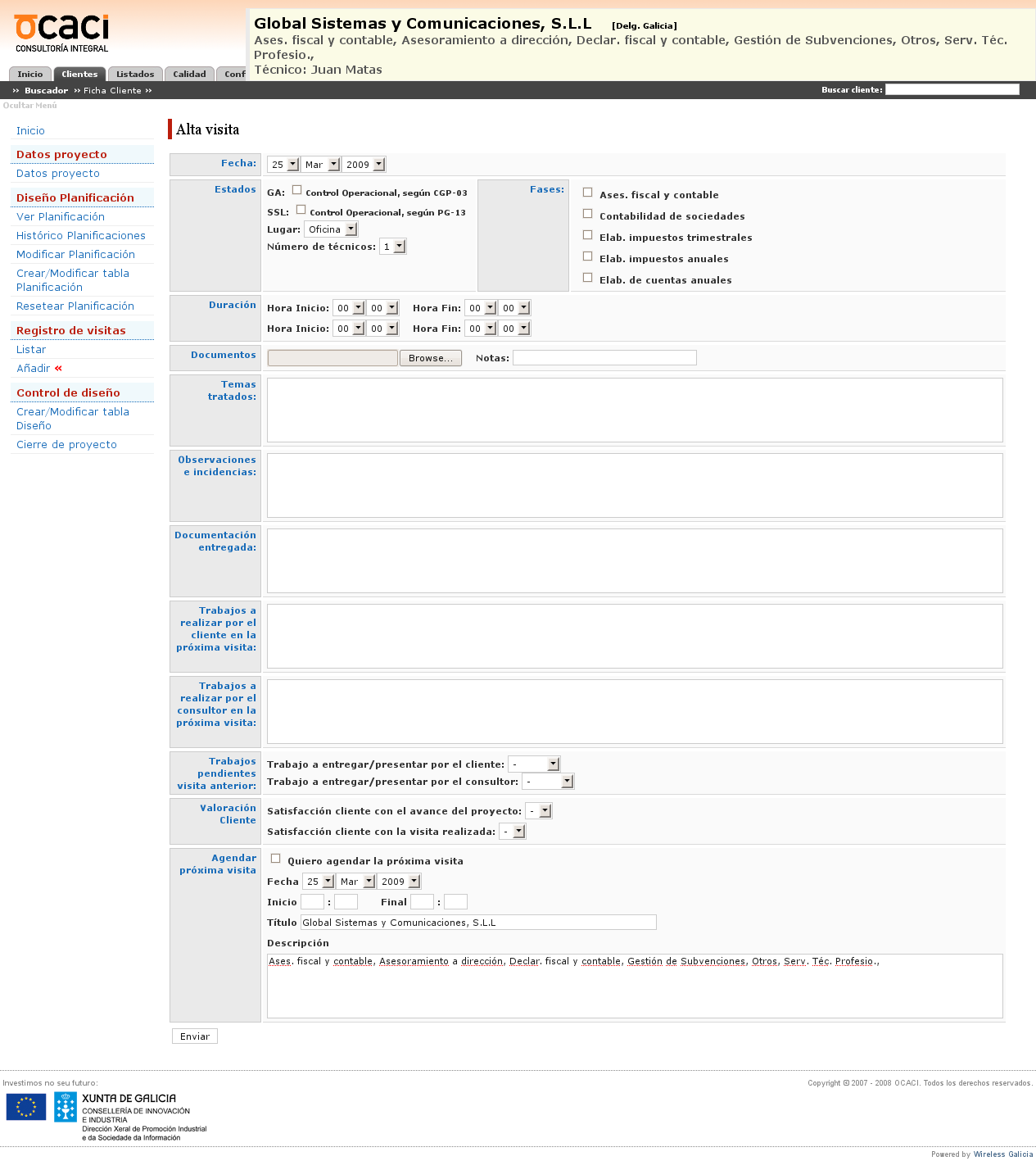The height and width of the screenshot is (1161, 1036).
Task: Tick Quiero agendar la próxima visita
Action: point(276,859)
